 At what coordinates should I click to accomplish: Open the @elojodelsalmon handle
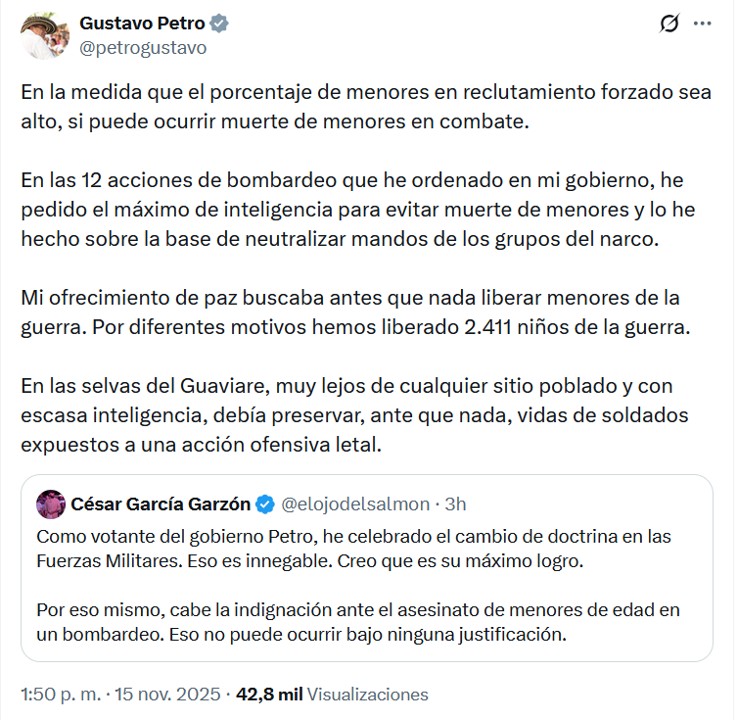pos(355,502)
